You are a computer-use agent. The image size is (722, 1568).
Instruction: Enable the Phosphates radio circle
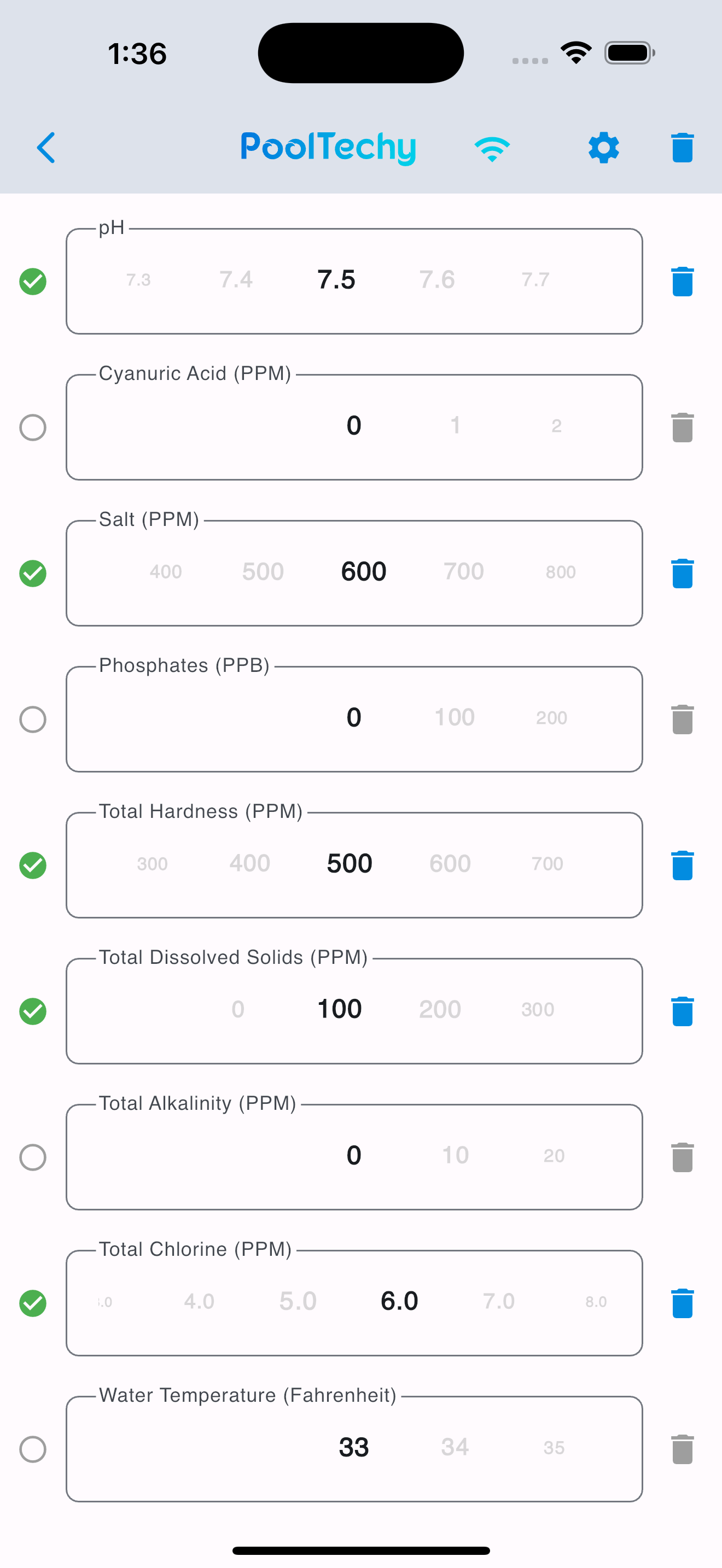(33, 719)
